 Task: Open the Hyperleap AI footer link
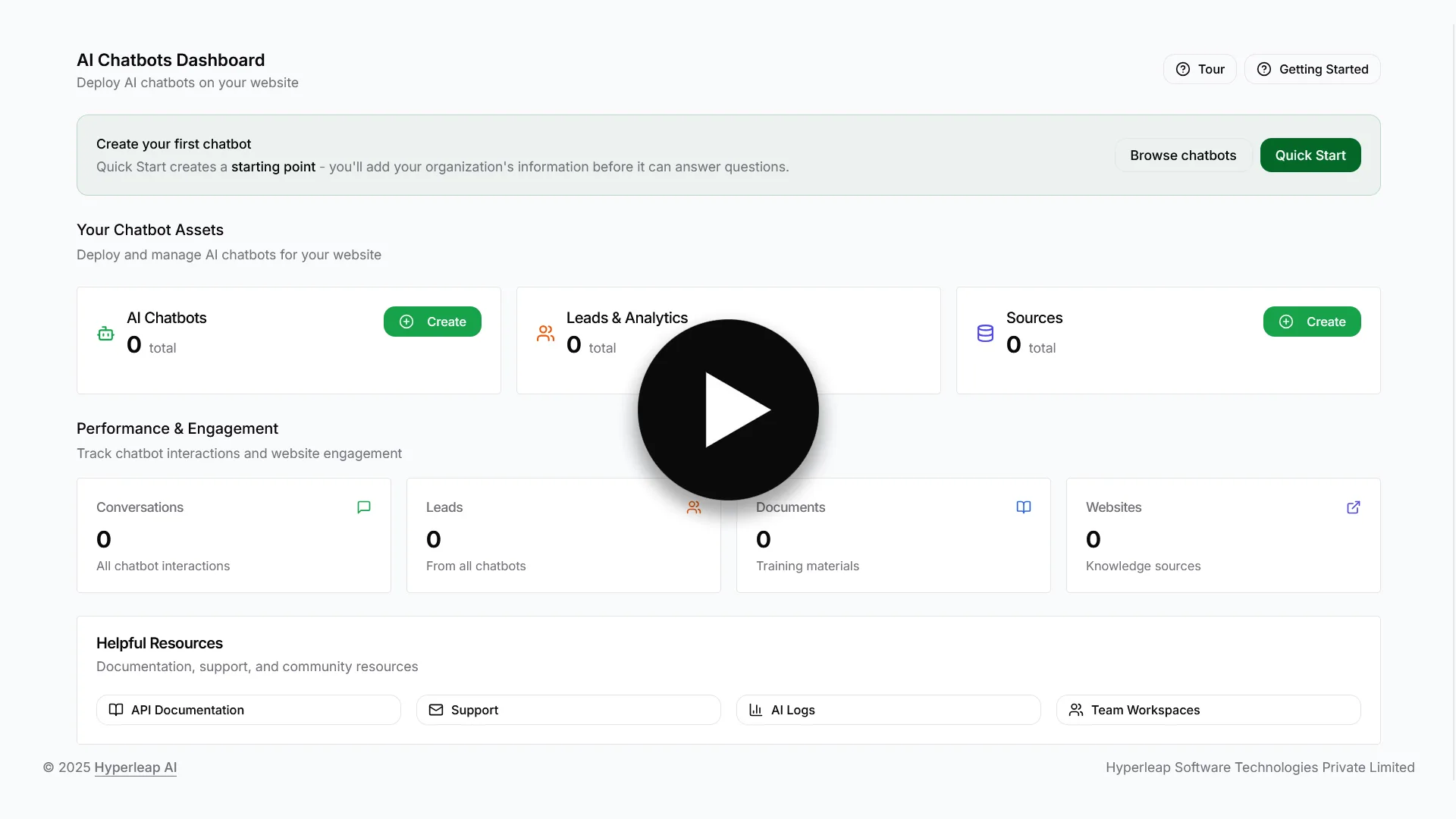click(136, 767)
